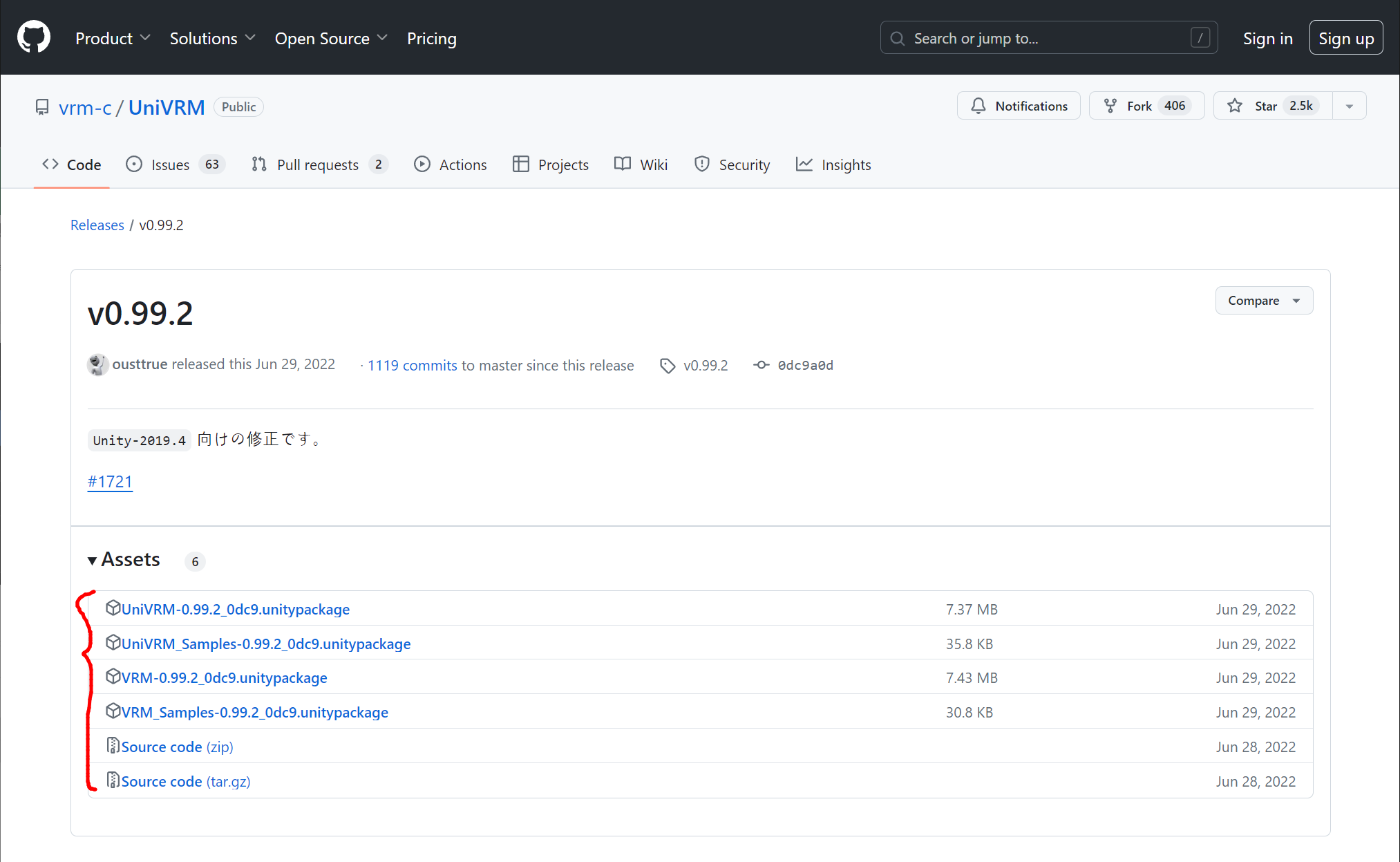Image resolution: width=1400 pixels, height=862 pixels.
Task: Collapse the Assets section triangle
Action: click(92, 561)
